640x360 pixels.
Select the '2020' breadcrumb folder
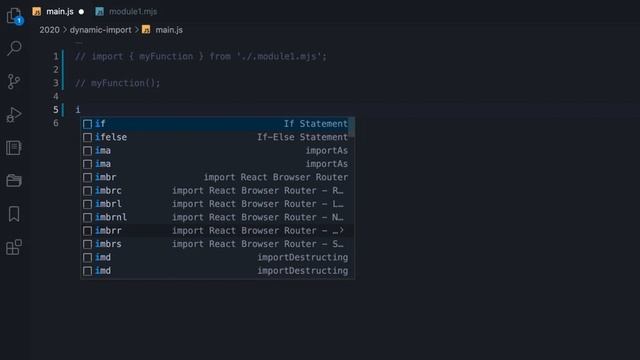click(x=49, y=30)
